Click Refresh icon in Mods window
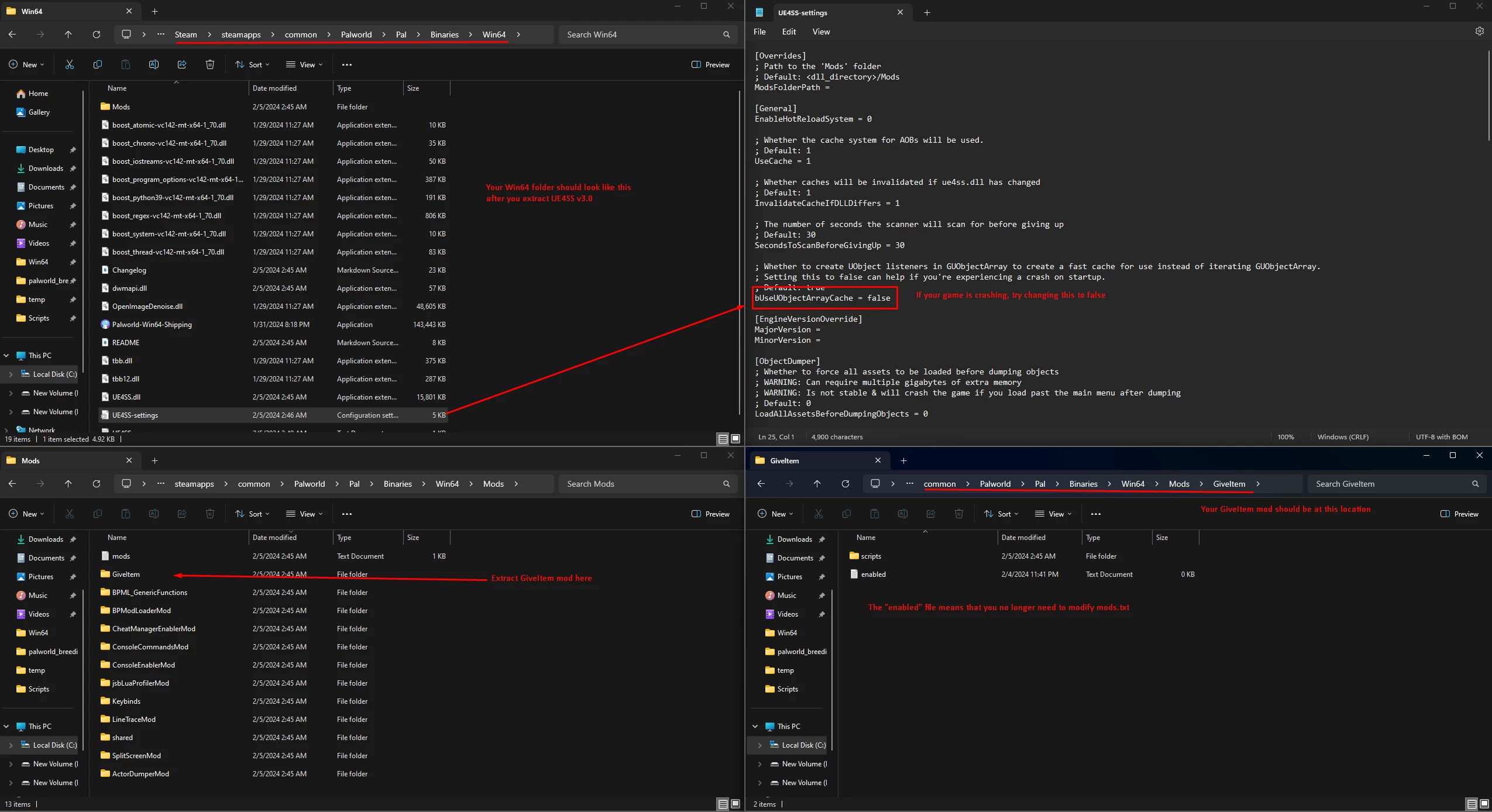The image size is (1492, 812). pyautogui.click(x=97, y=484)
